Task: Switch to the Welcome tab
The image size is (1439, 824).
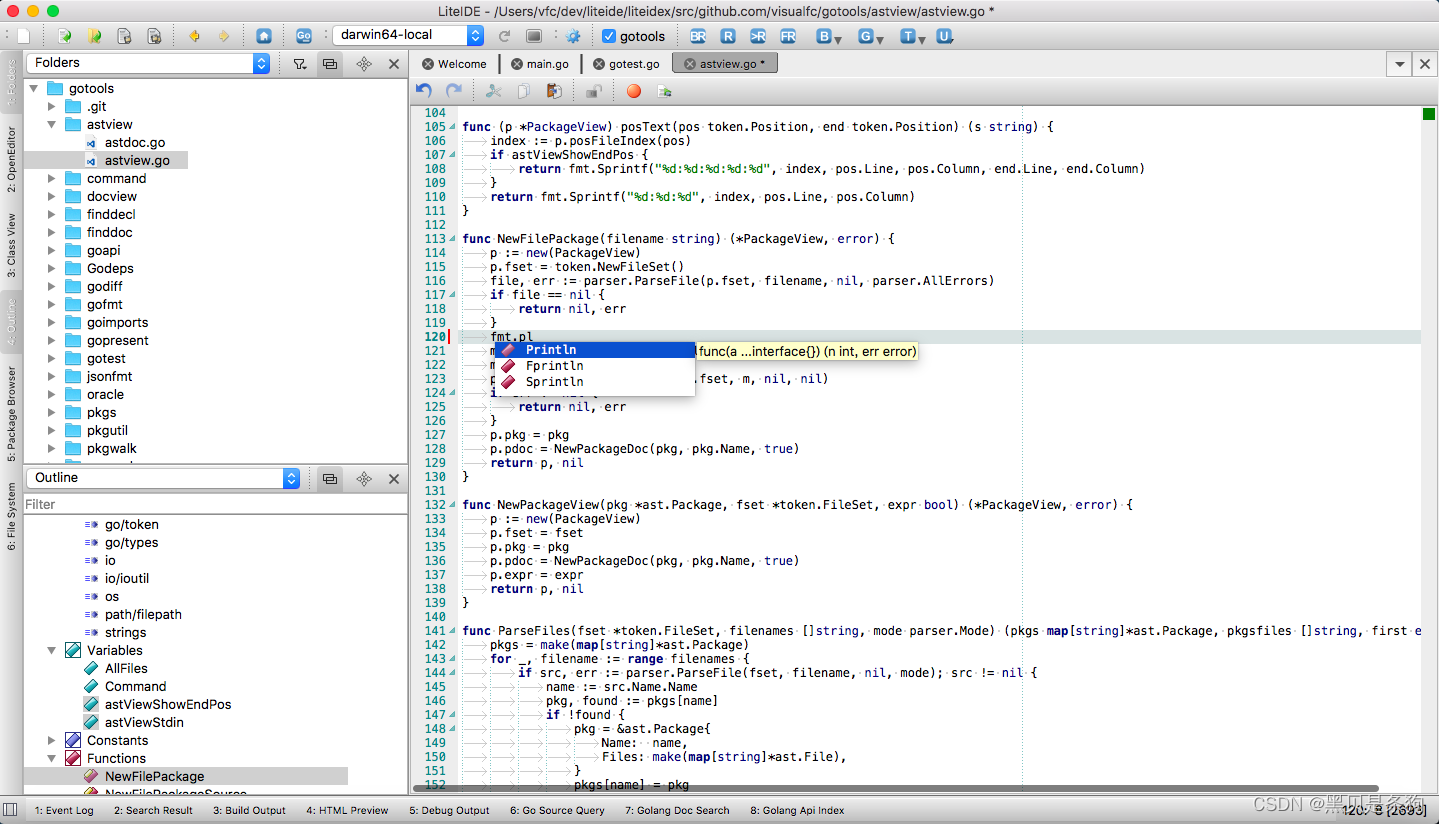Action: tap(454, 64)
